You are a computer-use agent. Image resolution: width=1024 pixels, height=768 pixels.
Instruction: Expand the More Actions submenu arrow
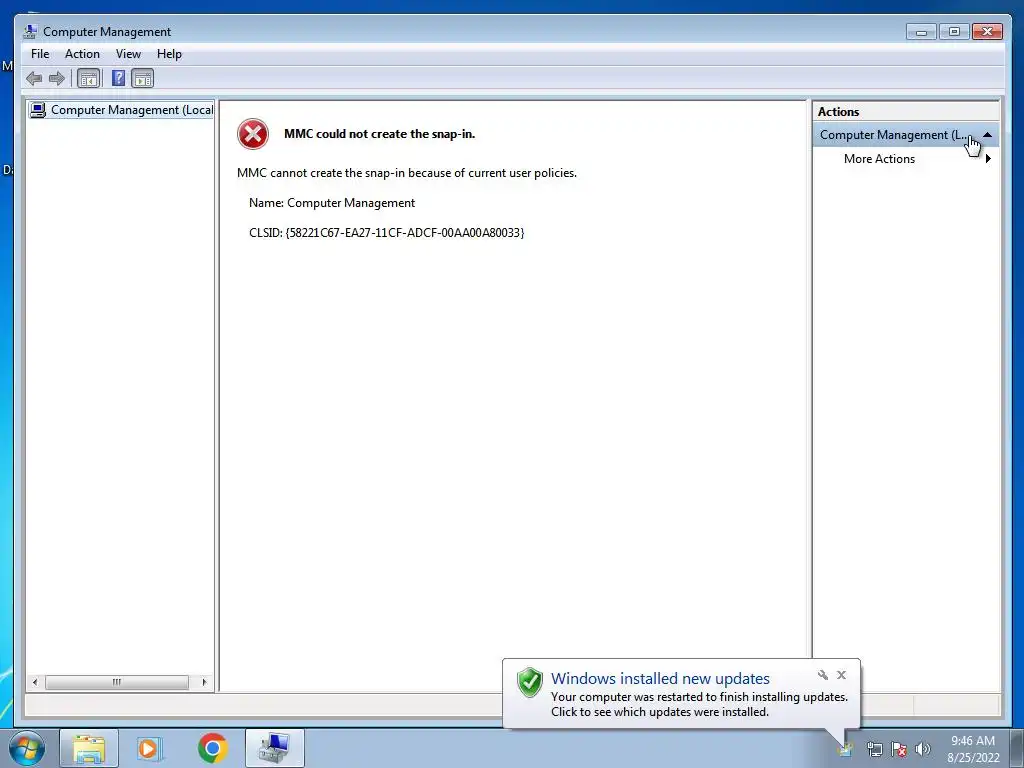coord(988,159)
